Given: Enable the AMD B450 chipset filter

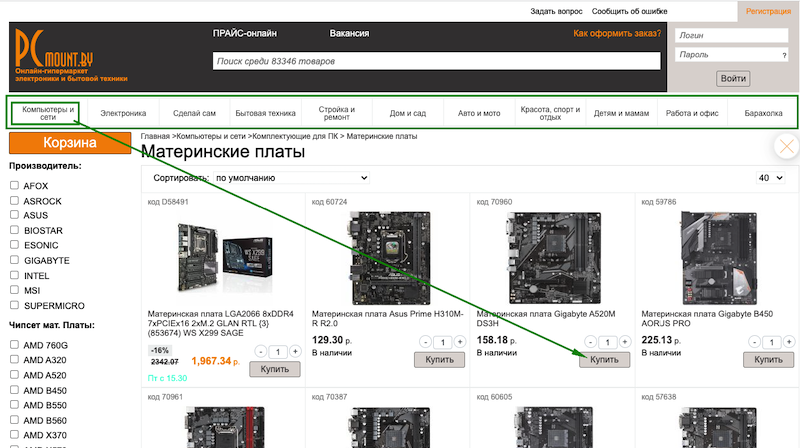Looking at the screenshot, I should 14,390.
